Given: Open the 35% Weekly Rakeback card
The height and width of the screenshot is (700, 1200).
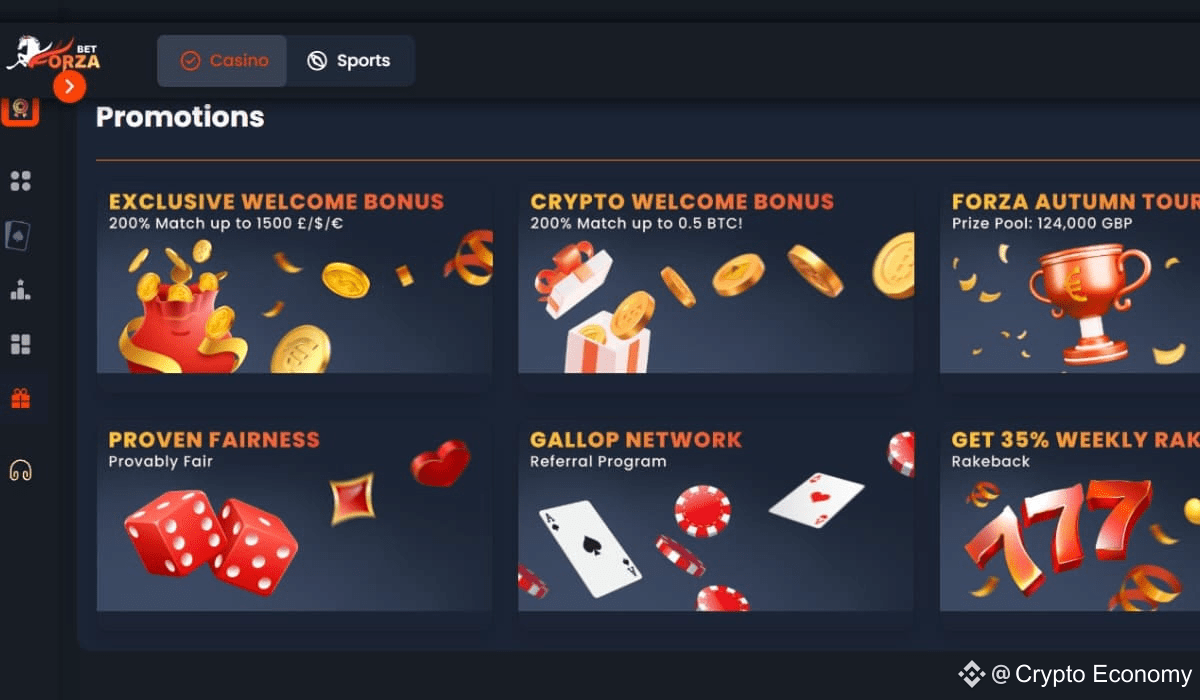Looking at the screenshot, I should [1070, 517].
